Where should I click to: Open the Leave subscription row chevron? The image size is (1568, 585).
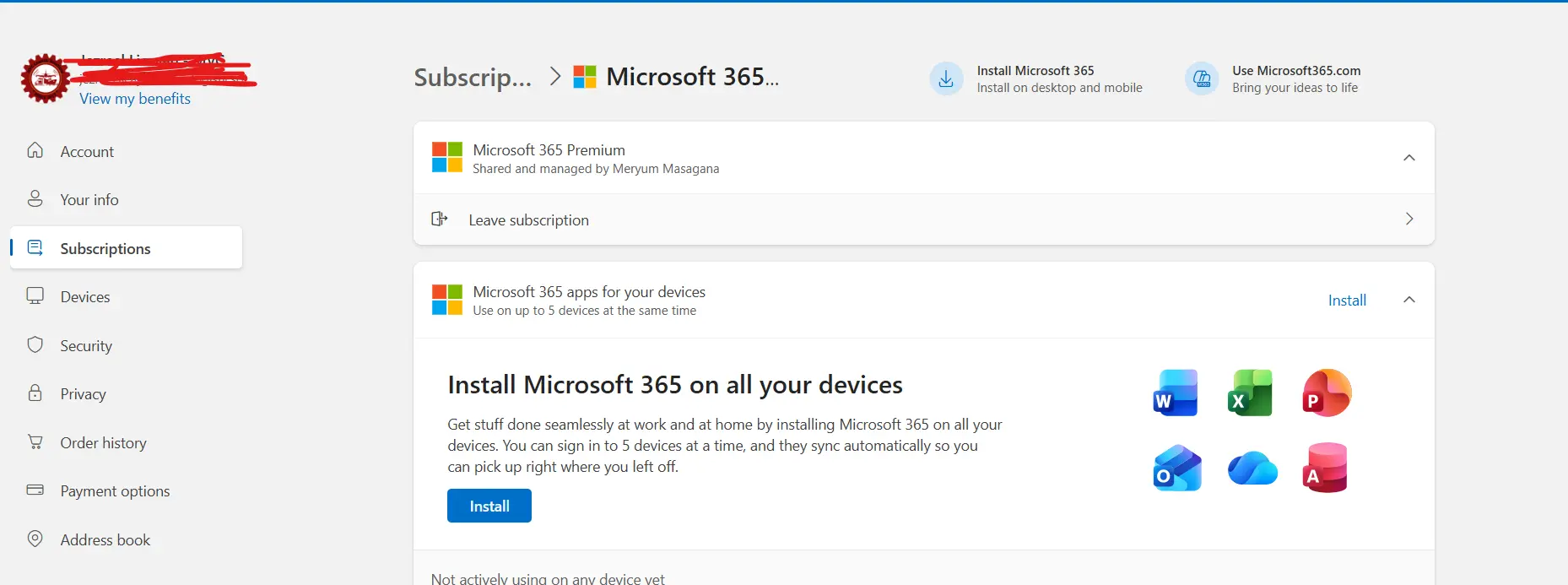coord(1408,219)
